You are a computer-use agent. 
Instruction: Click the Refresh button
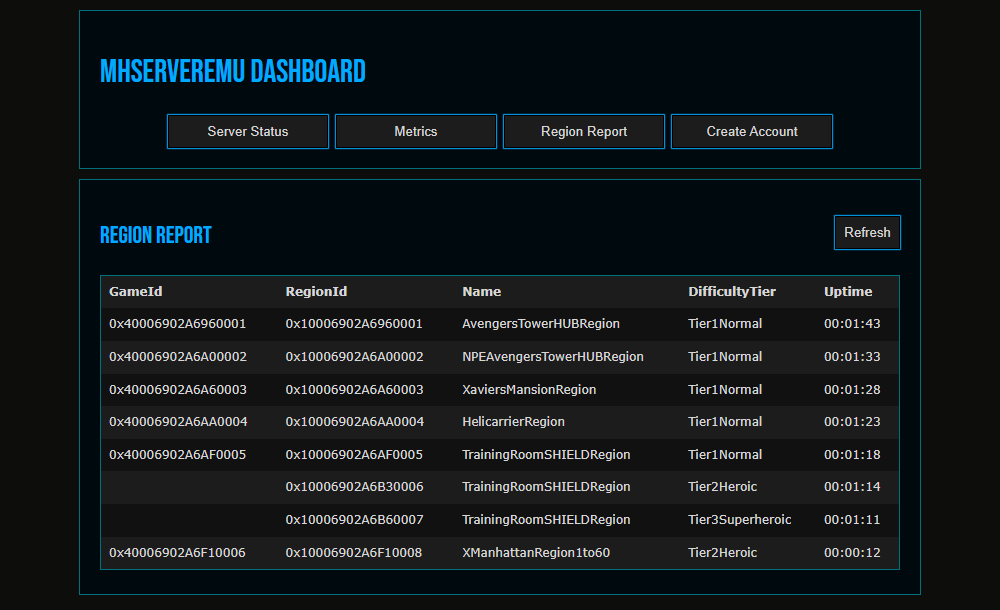coord(867,232)
